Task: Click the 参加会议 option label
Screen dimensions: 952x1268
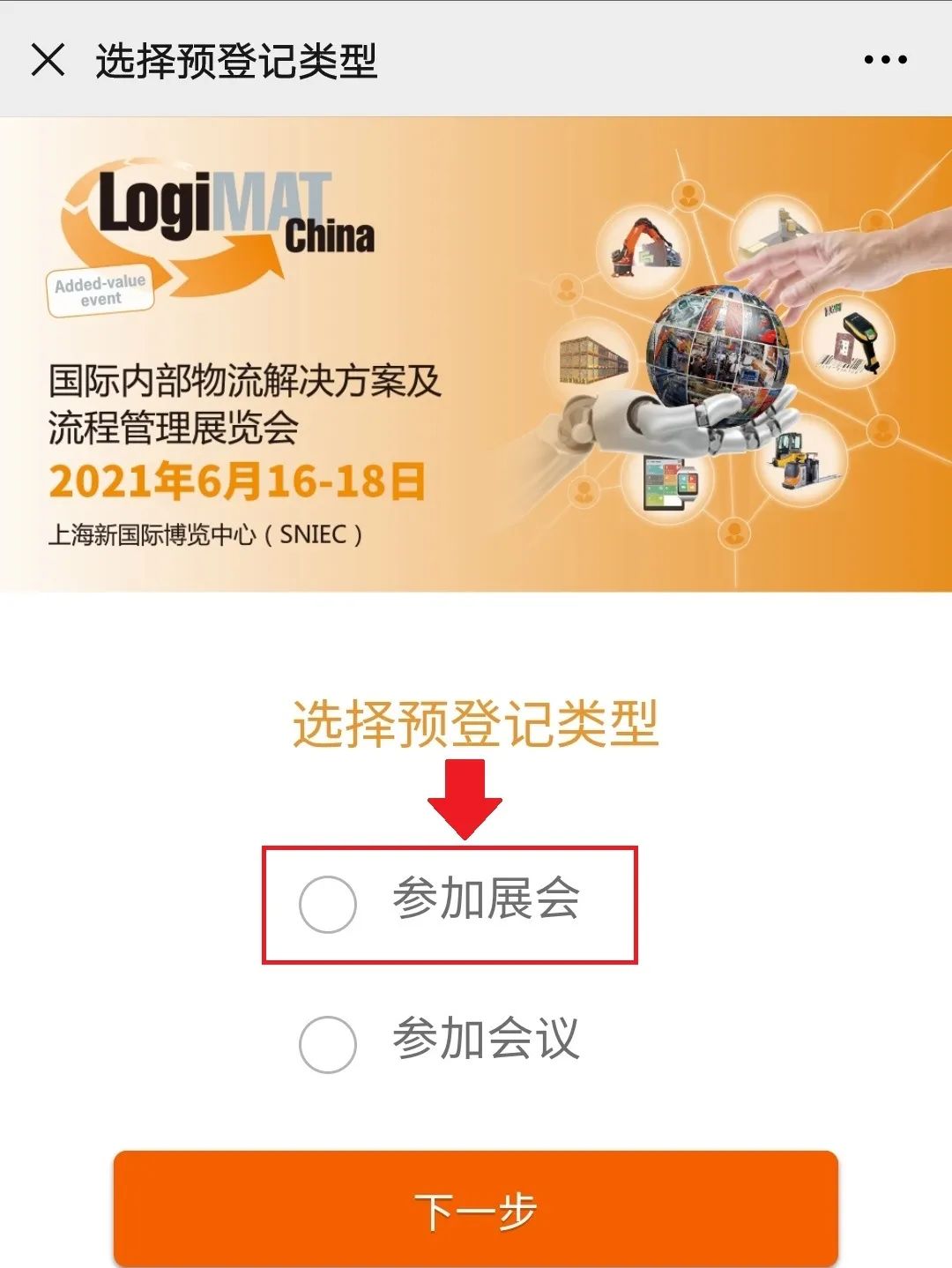Action: click(x=487, y=1039)
